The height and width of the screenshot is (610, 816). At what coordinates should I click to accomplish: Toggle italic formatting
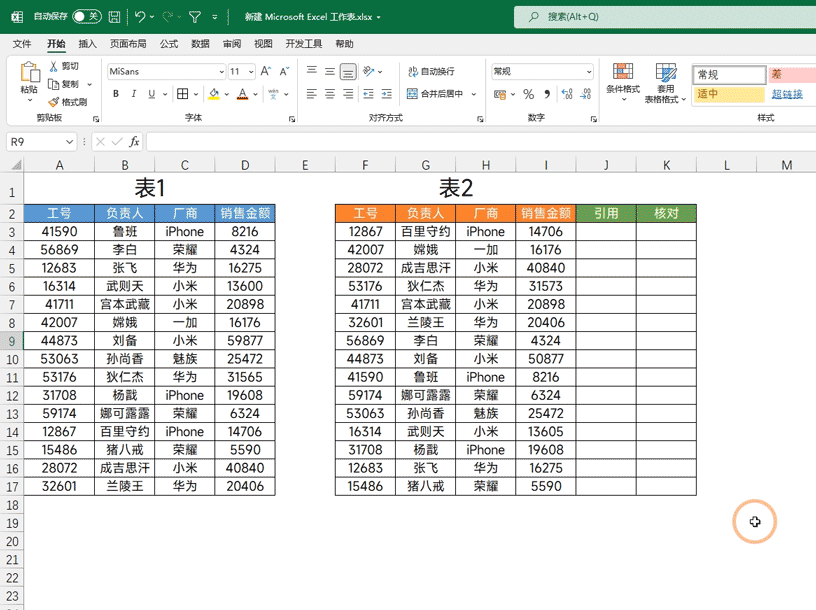[x=132, y=93]
